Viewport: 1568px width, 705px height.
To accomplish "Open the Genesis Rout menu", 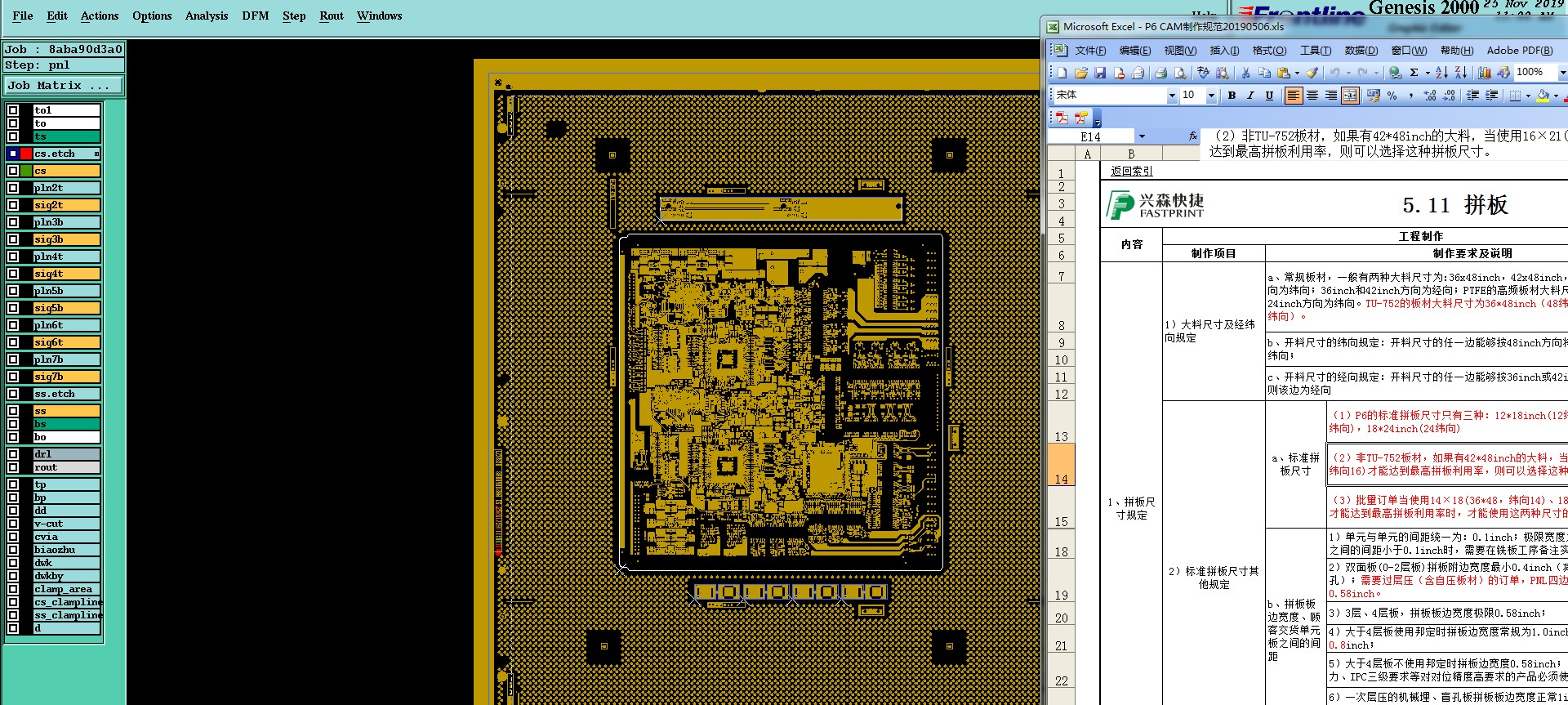I will [x=332, y=16].
